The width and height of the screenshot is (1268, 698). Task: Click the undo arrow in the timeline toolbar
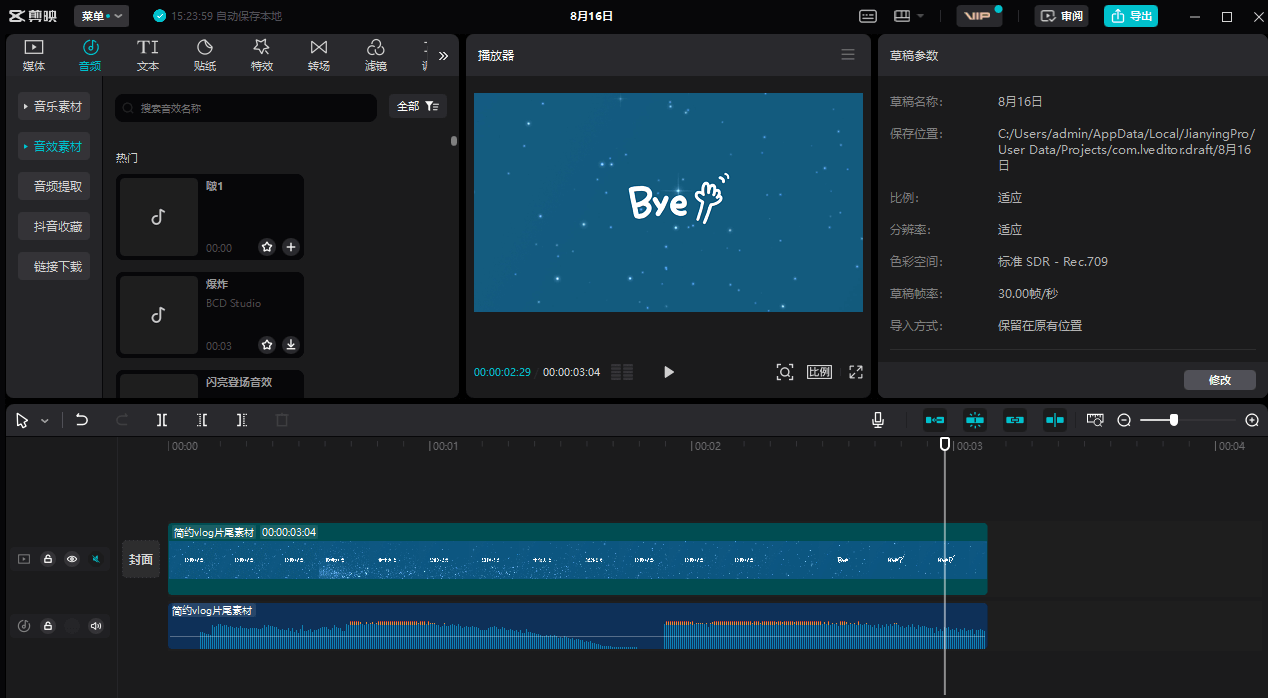tap(81, 420)
